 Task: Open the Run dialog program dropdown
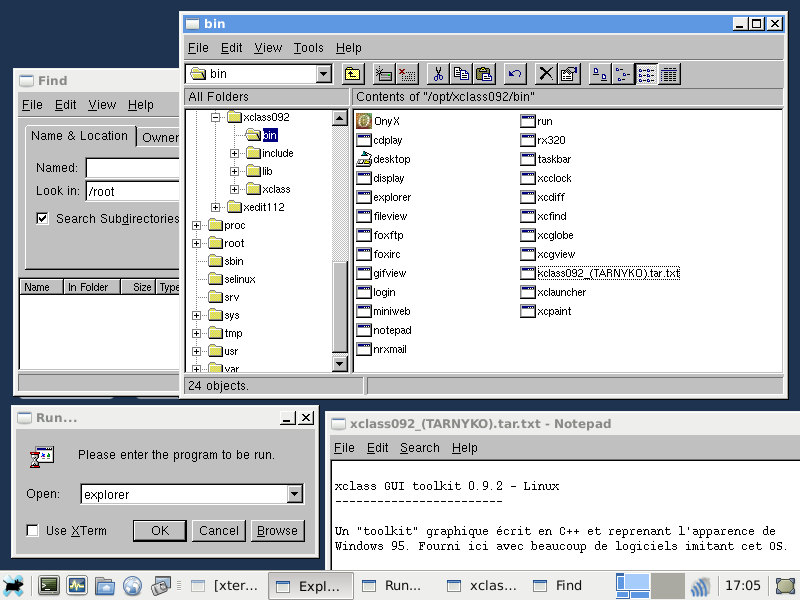click(x=294, y=494)
